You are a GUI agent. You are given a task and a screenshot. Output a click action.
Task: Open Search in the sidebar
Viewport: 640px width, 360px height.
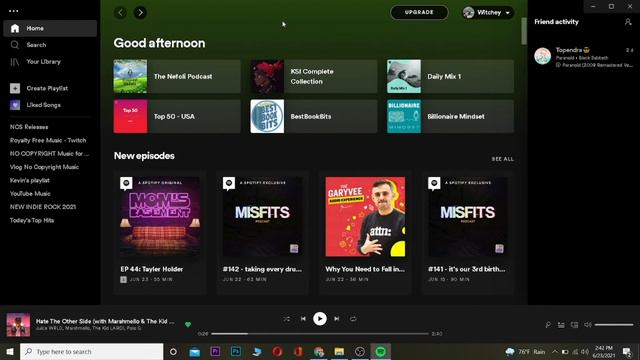(x=36, y=45)
